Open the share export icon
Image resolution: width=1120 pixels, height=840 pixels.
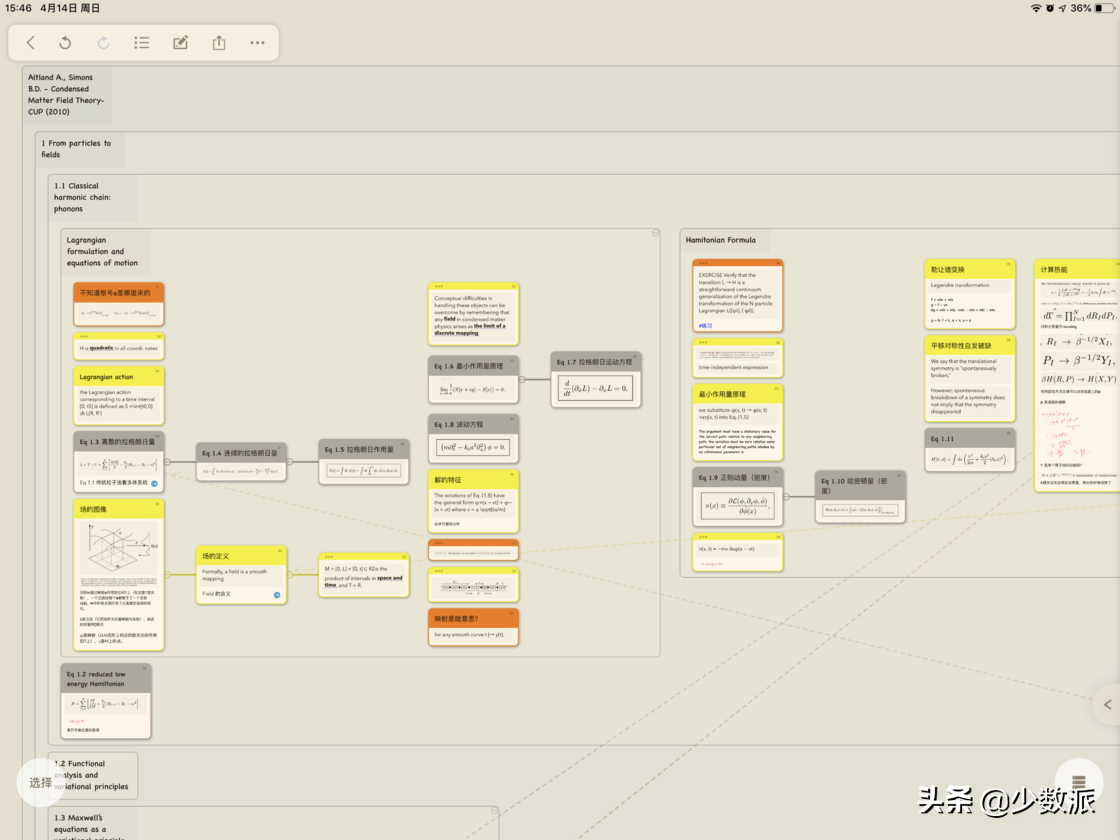(x=219, y=43)
